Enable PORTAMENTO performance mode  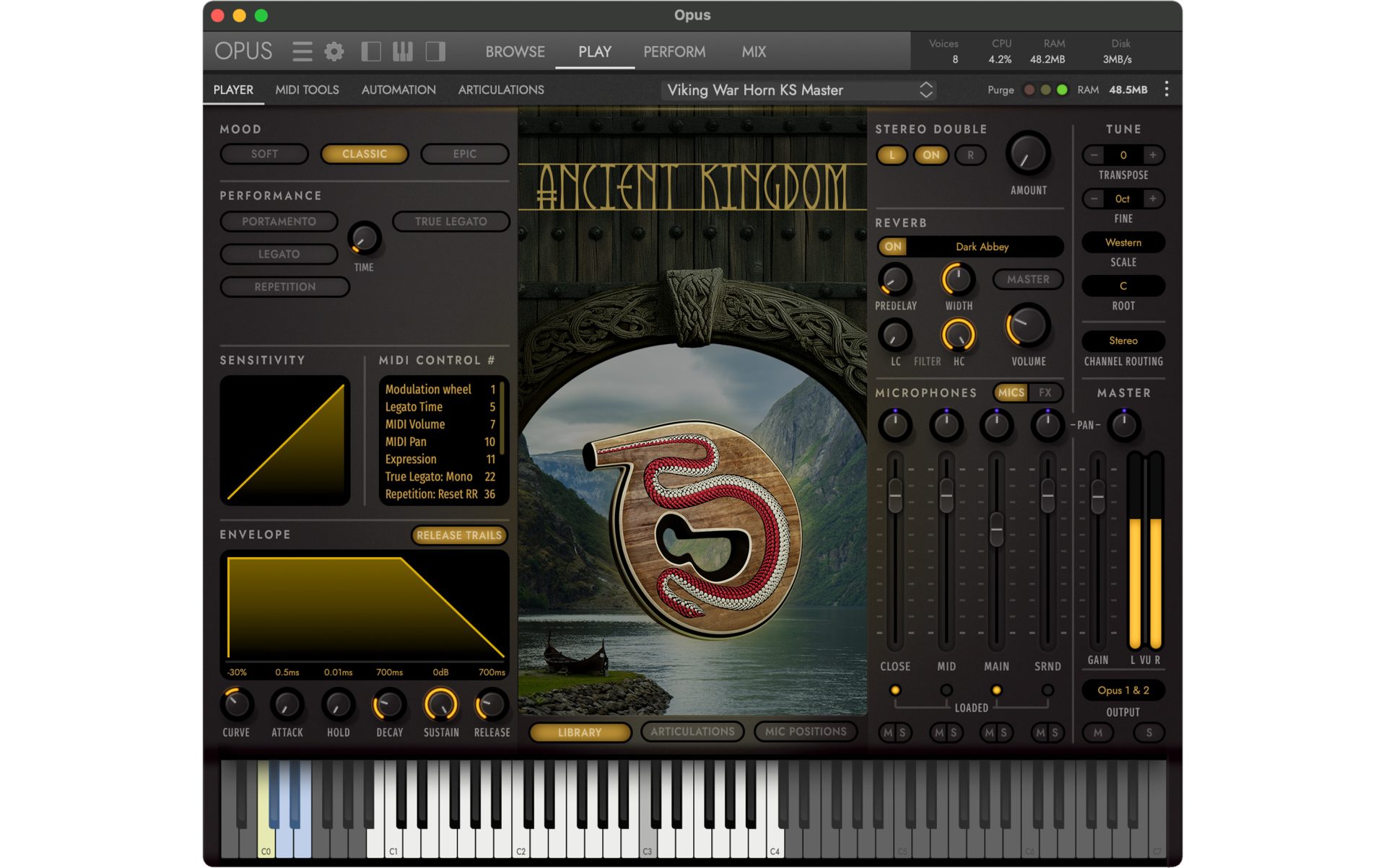279,222
